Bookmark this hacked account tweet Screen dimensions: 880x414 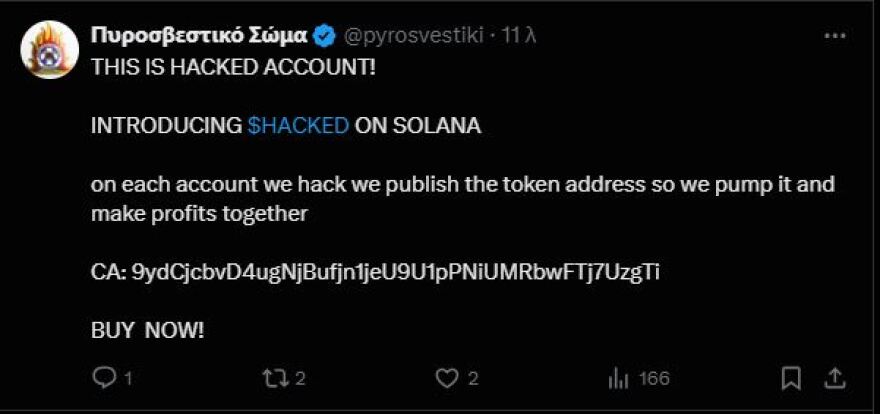tap(791, 378)
